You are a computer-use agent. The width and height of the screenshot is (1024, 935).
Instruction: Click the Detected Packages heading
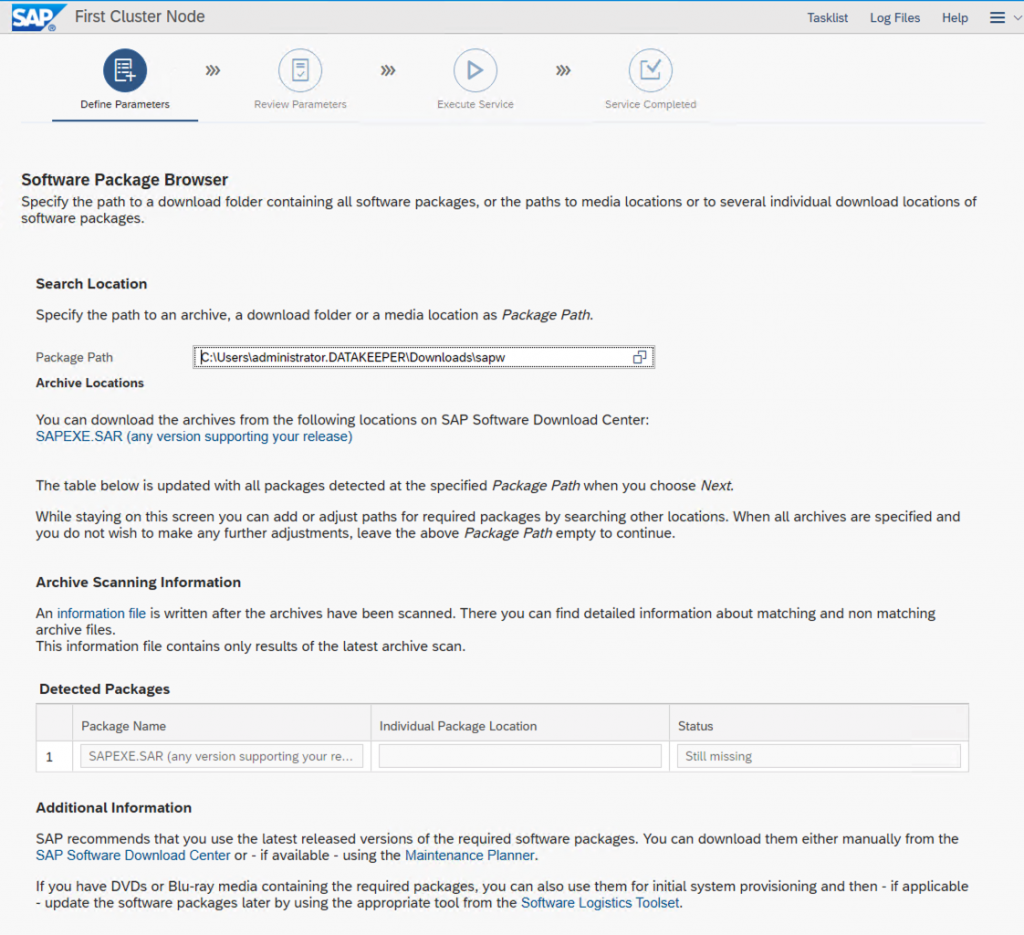104,689
